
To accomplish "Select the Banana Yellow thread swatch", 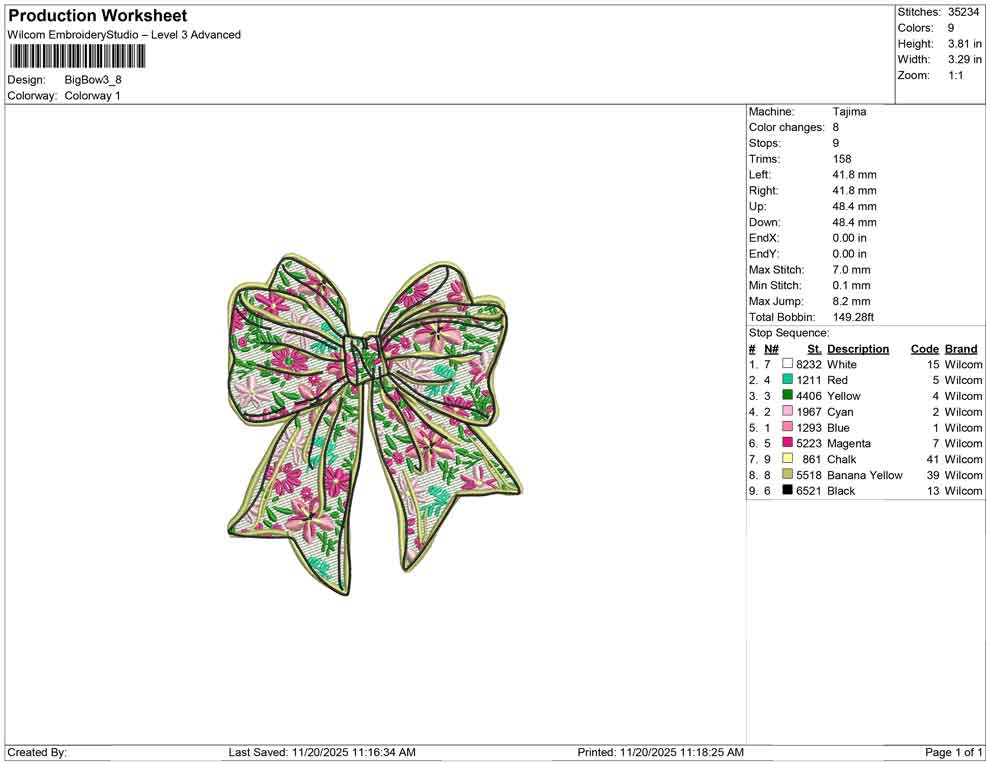I will click(x=787, y=475).
